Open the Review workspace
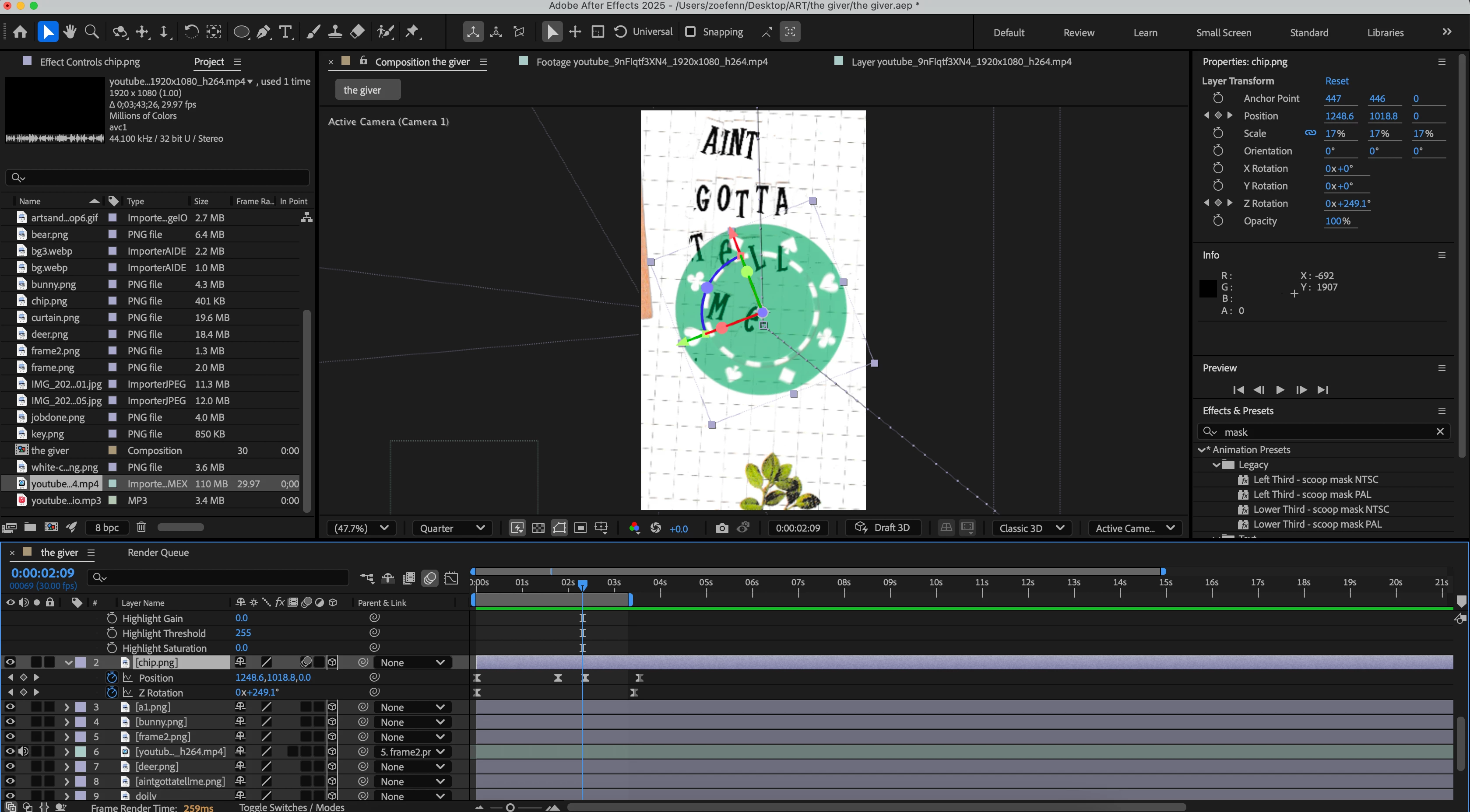Screen dimensions: 1470x812 point(1078,32)
